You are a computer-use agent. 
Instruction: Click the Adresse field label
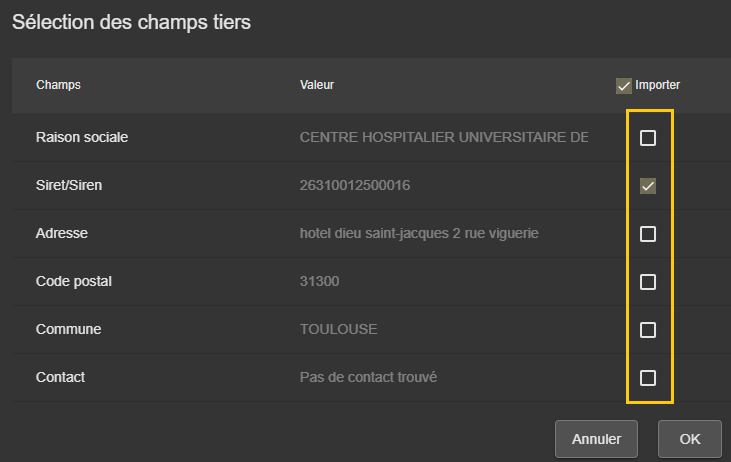[62, 233]
